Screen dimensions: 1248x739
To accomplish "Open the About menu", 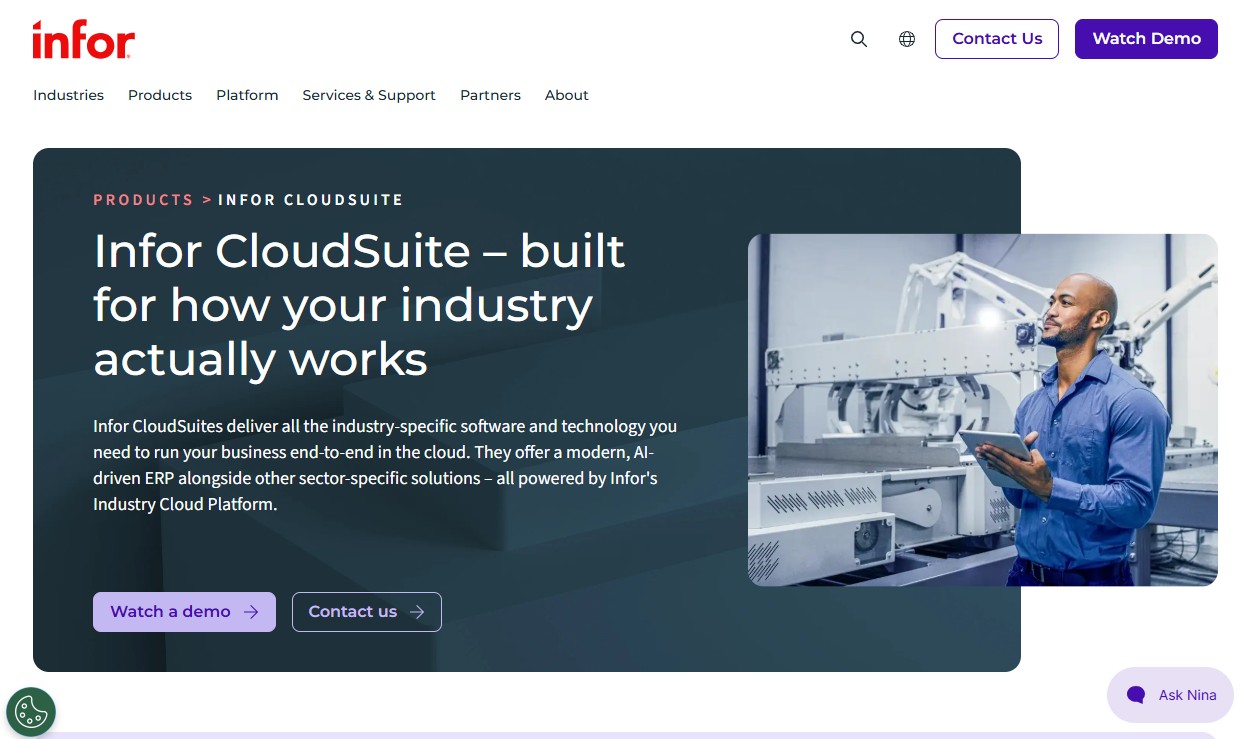I will (566, 95).
